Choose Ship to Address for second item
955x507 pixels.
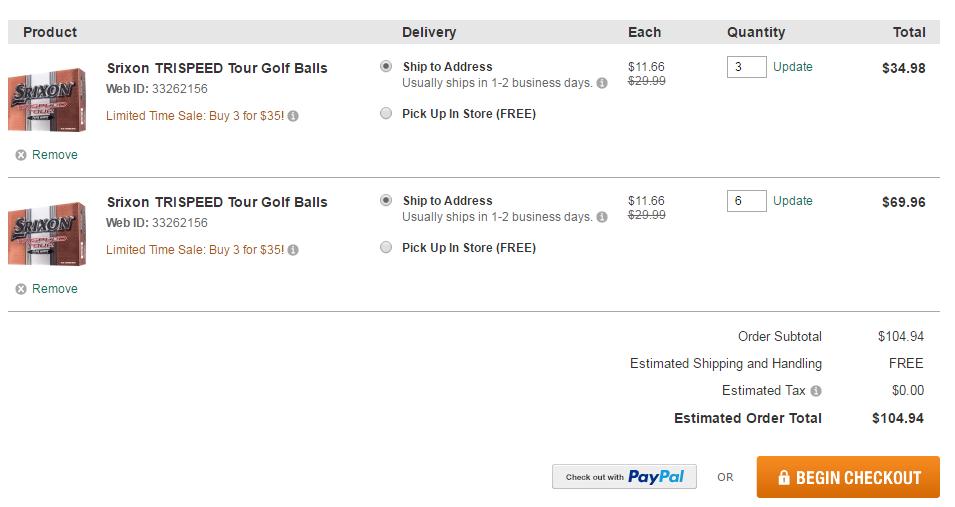coord(386,201)
